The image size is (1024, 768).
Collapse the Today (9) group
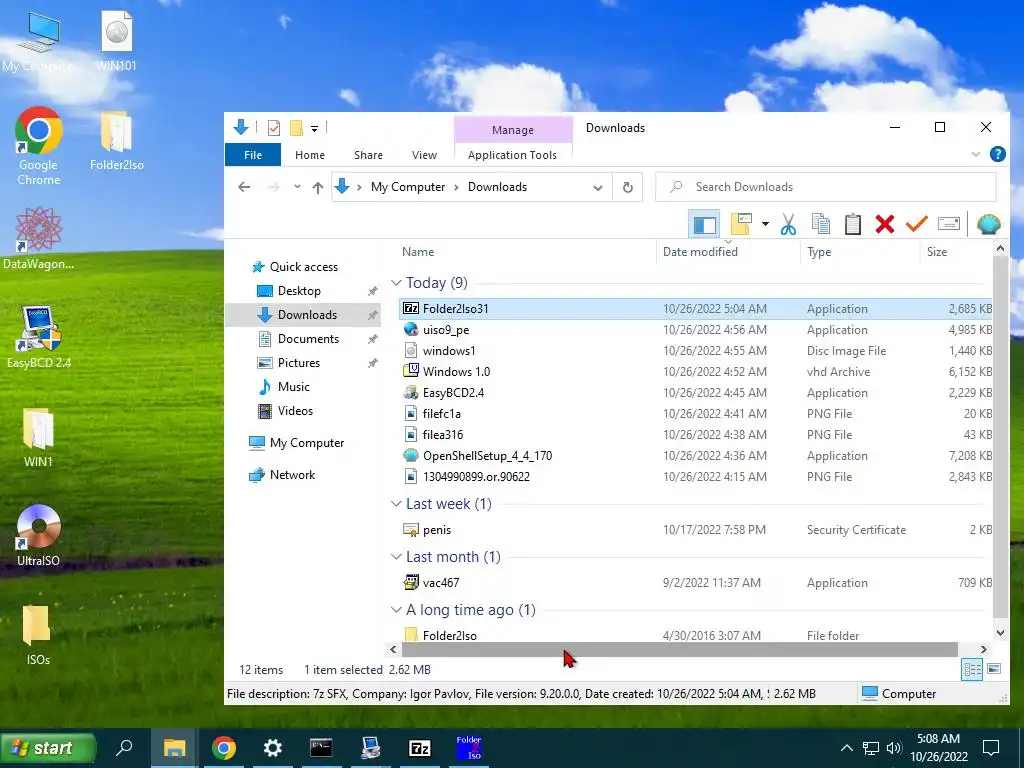pyautogui.click(x=396, y=283)
